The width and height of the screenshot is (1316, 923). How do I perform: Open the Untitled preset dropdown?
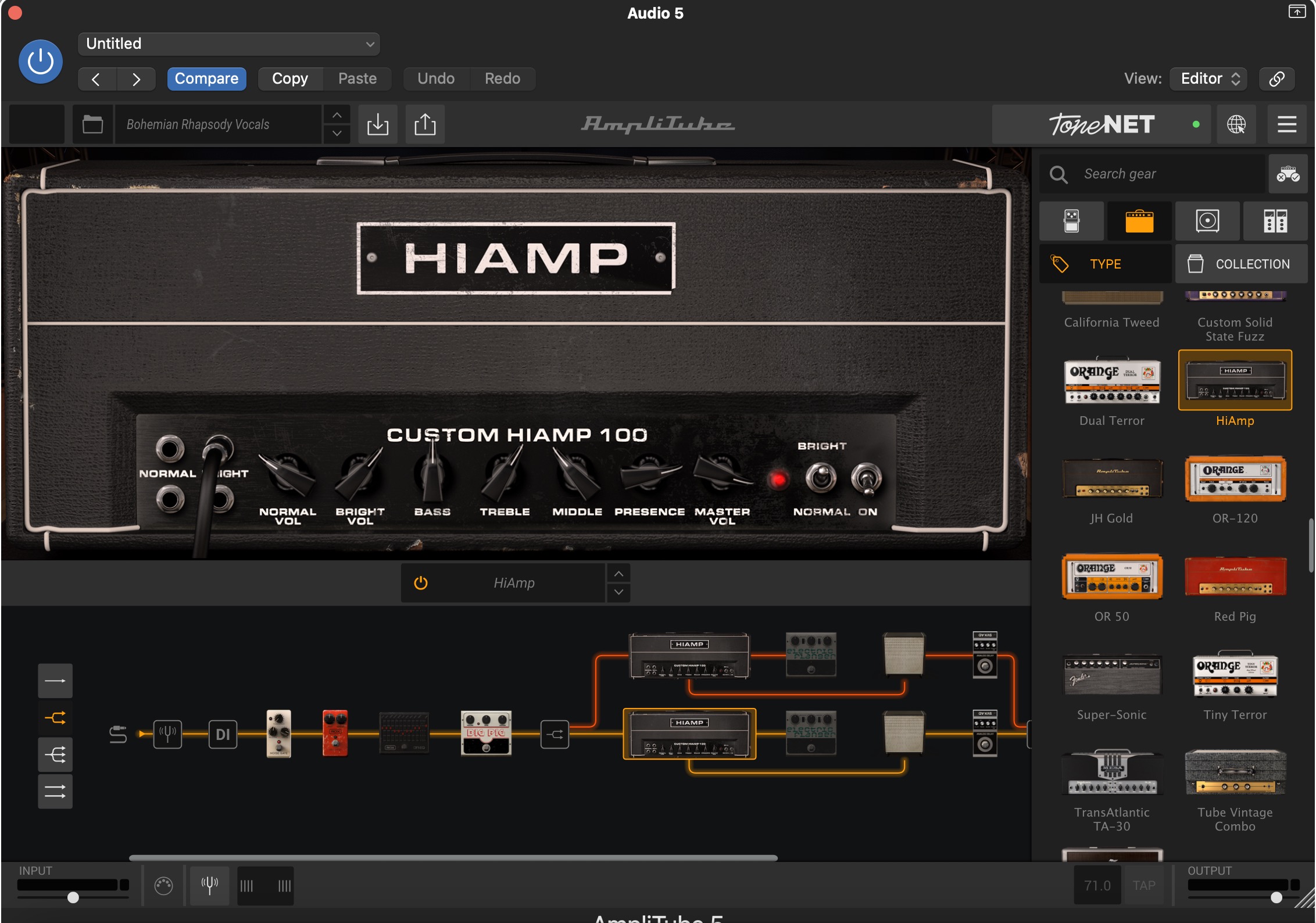229,44
